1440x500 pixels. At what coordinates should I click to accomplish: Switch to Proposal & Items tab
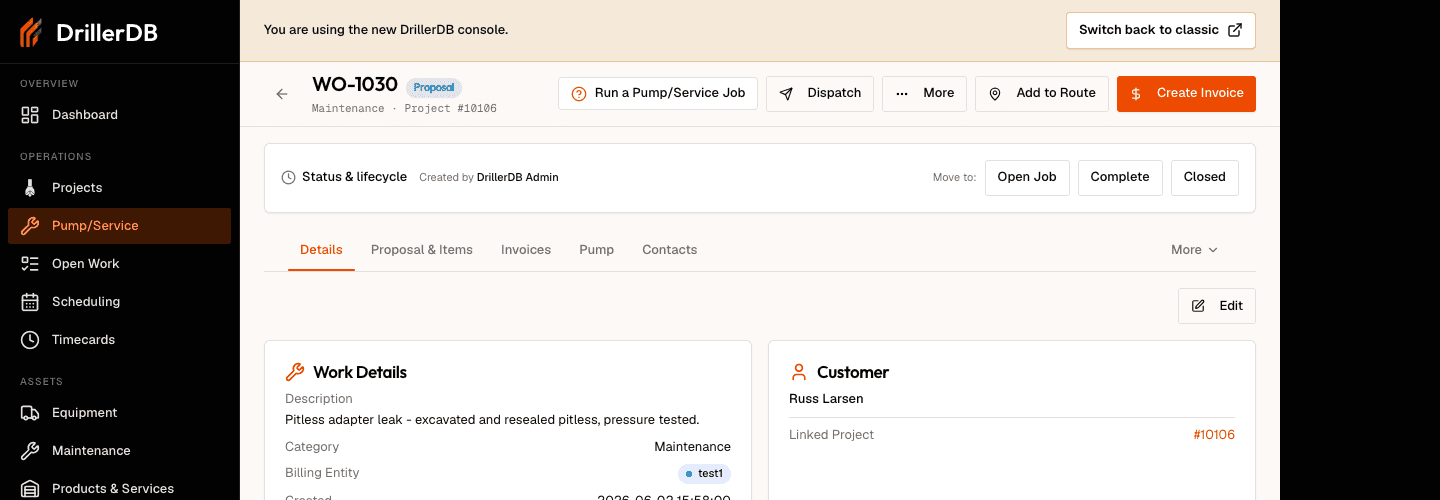click(x=422, y=250)
